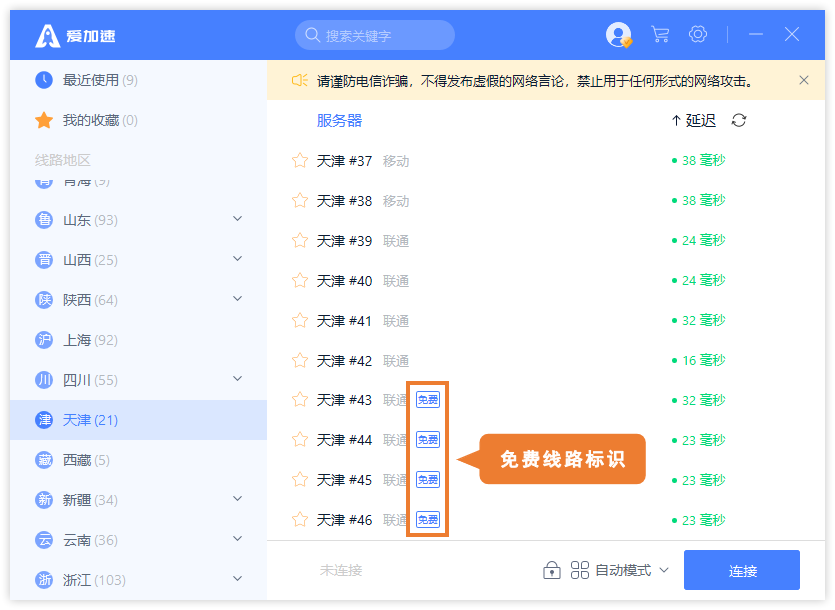Expand the 山西 region list
This screenshot has width=835, height=610.
pos(238,259)
